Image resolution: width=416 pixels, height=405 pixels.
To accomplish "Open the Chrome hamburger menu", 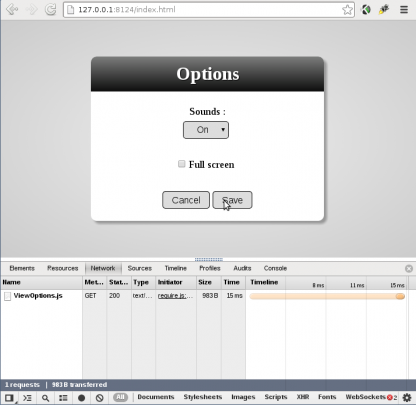I will tap(404, 10).
